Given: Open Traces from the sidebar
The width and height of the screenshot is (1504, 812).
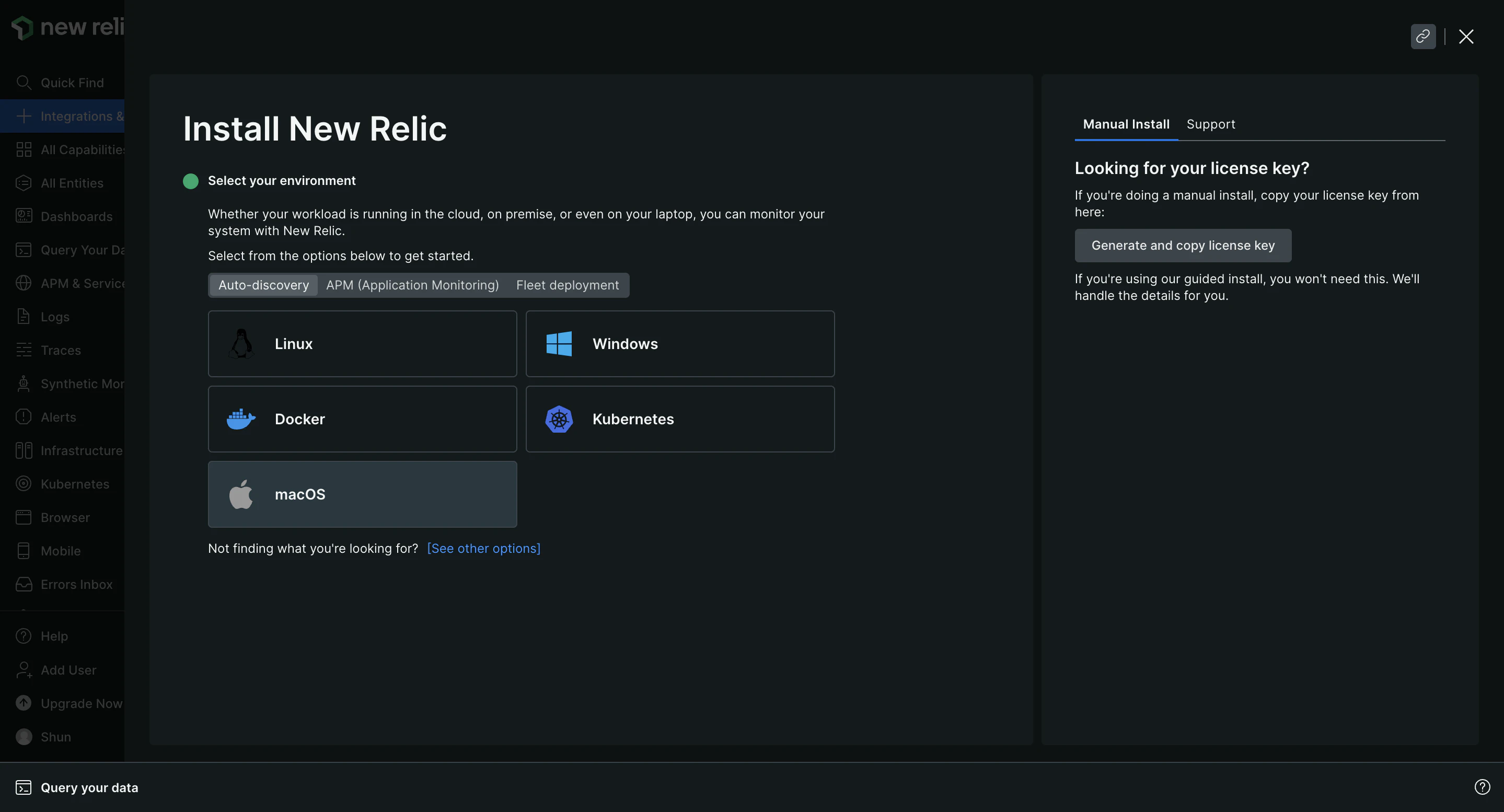Looking at the screenshot, I should pyautogui.click(x=62, y=350).
